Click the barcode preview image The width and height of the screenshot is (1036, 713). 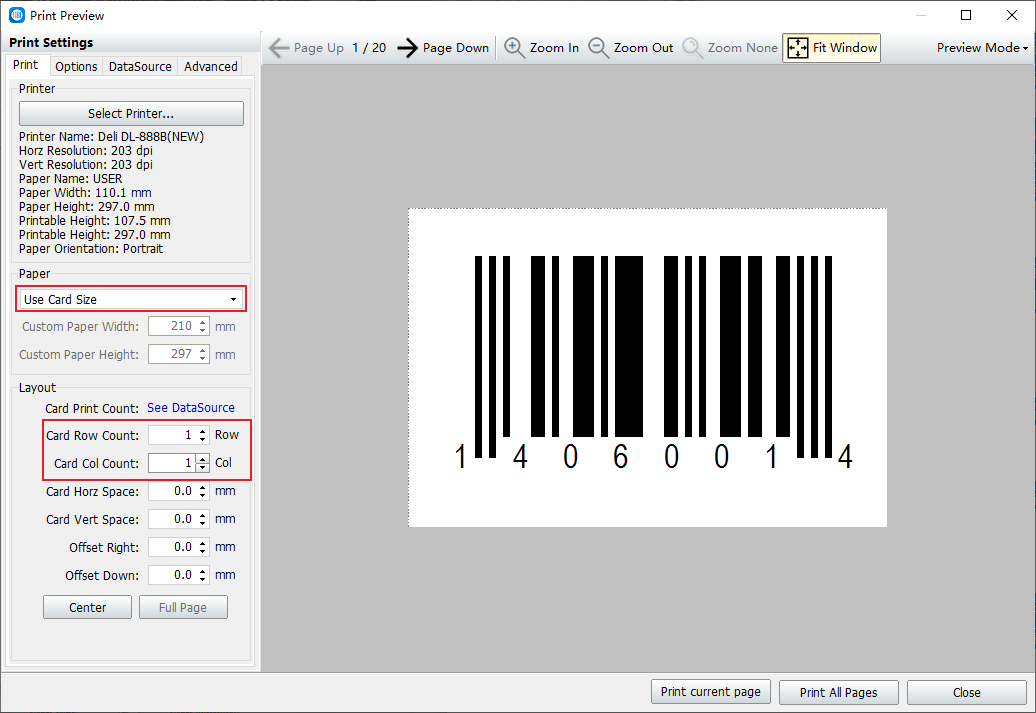(648, 367)
